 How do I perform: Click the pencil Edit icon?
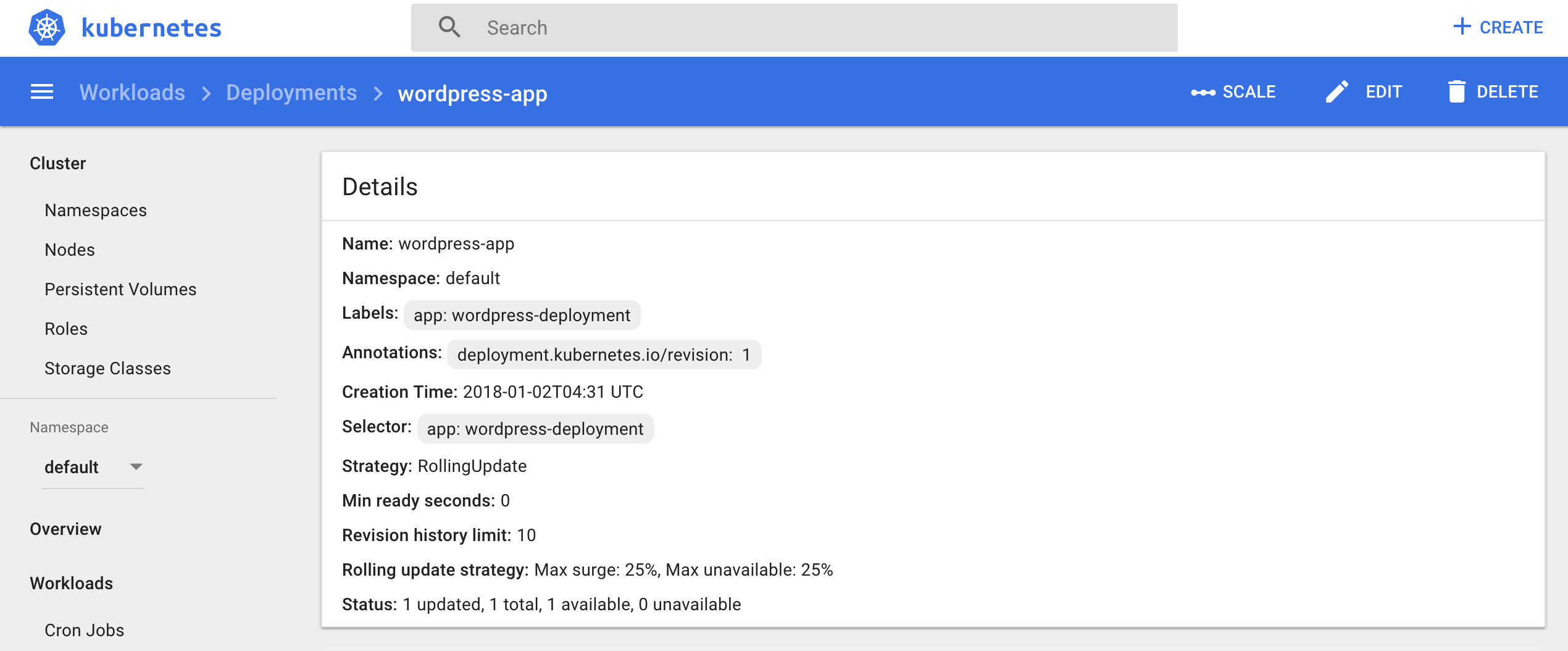tap(1337, 92)
